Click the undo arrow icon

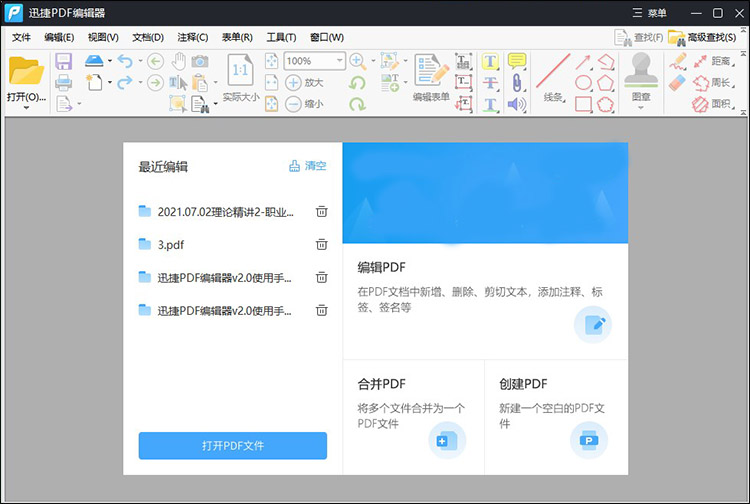click(125, 61)
